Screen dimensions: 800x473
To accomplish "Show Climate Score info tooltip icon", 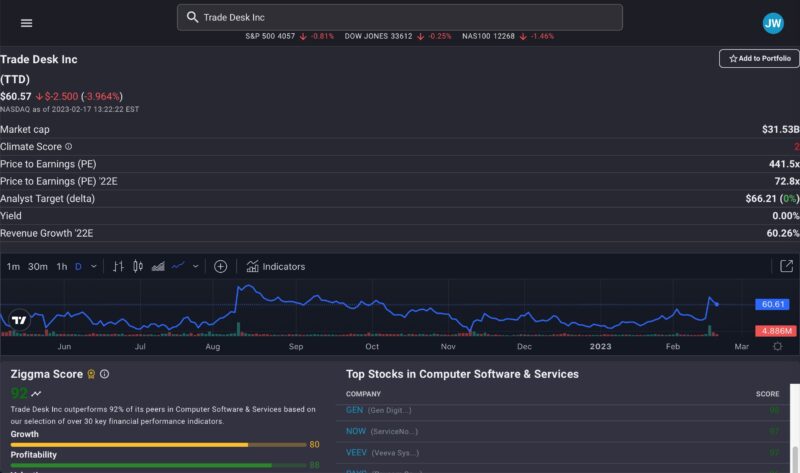I will pyautogui.click(x=68, y=146).
